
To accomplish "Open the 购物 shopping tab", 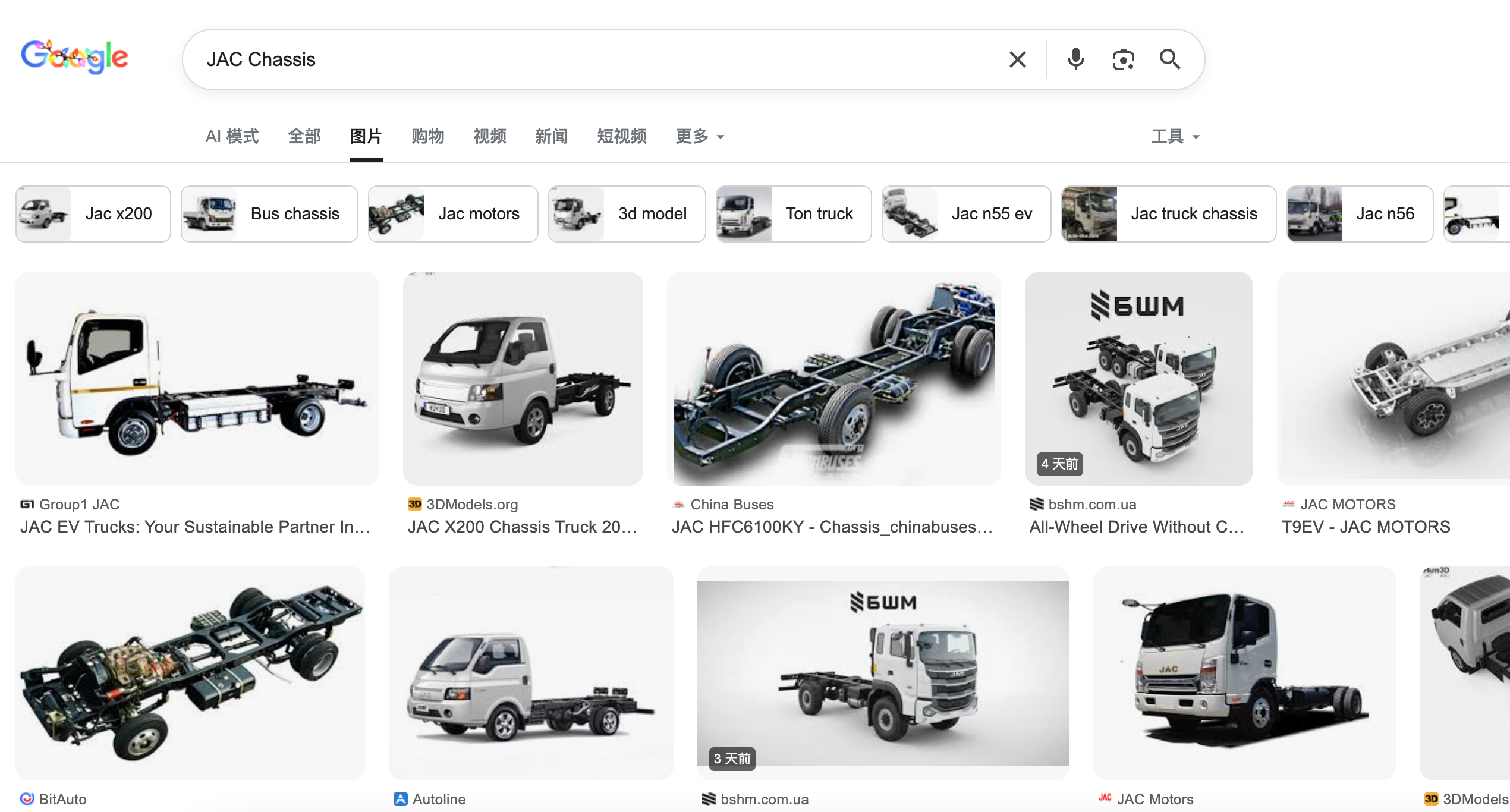I will click(x=428, y=136).
